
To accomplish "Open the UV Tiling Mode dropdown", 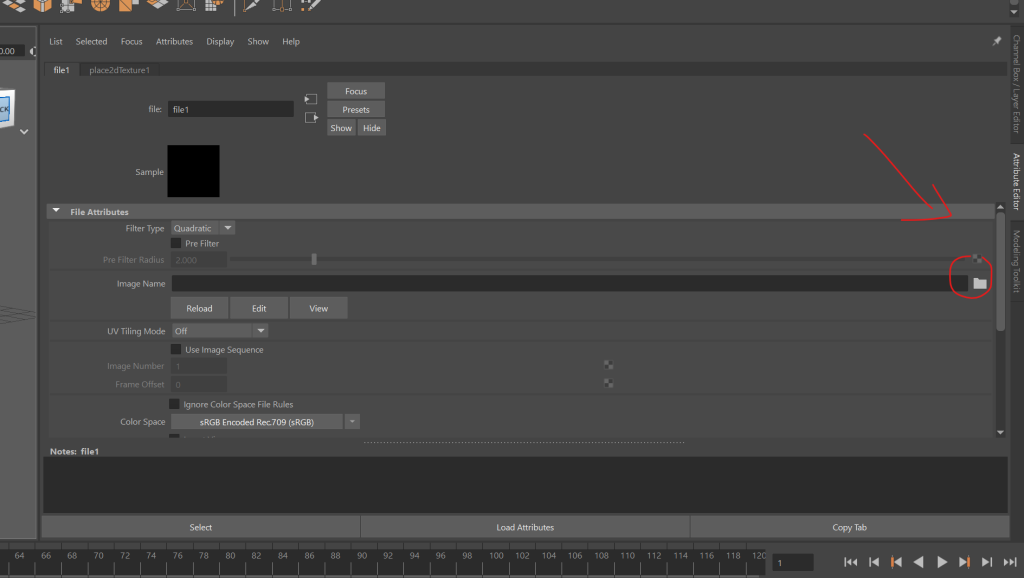I will tap(219, 331).
